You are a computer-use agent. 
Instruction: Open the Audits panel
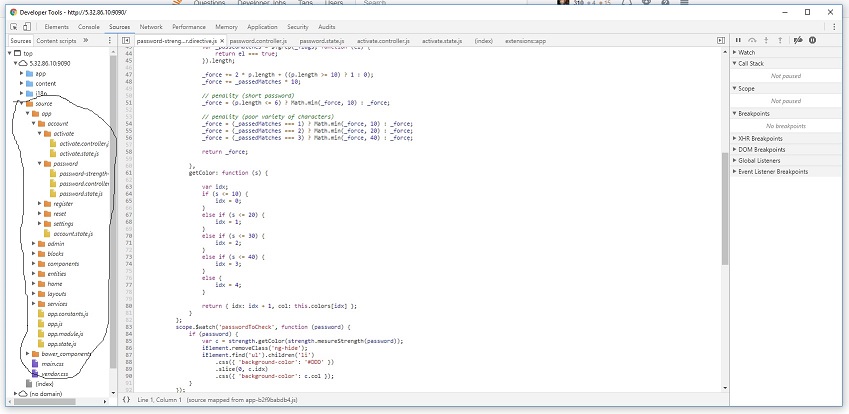click(326, 27)
